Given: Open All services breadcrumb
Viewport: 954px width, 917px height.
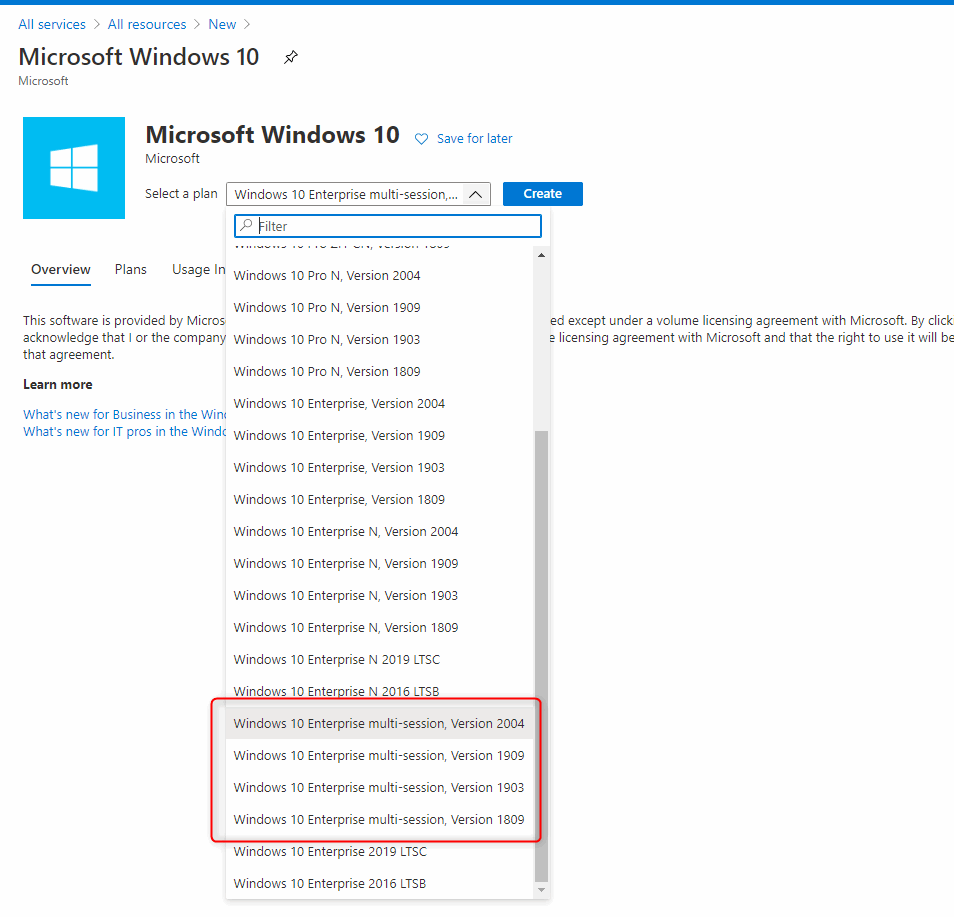Looking at the screenshot, I should (x=52, y=24).
